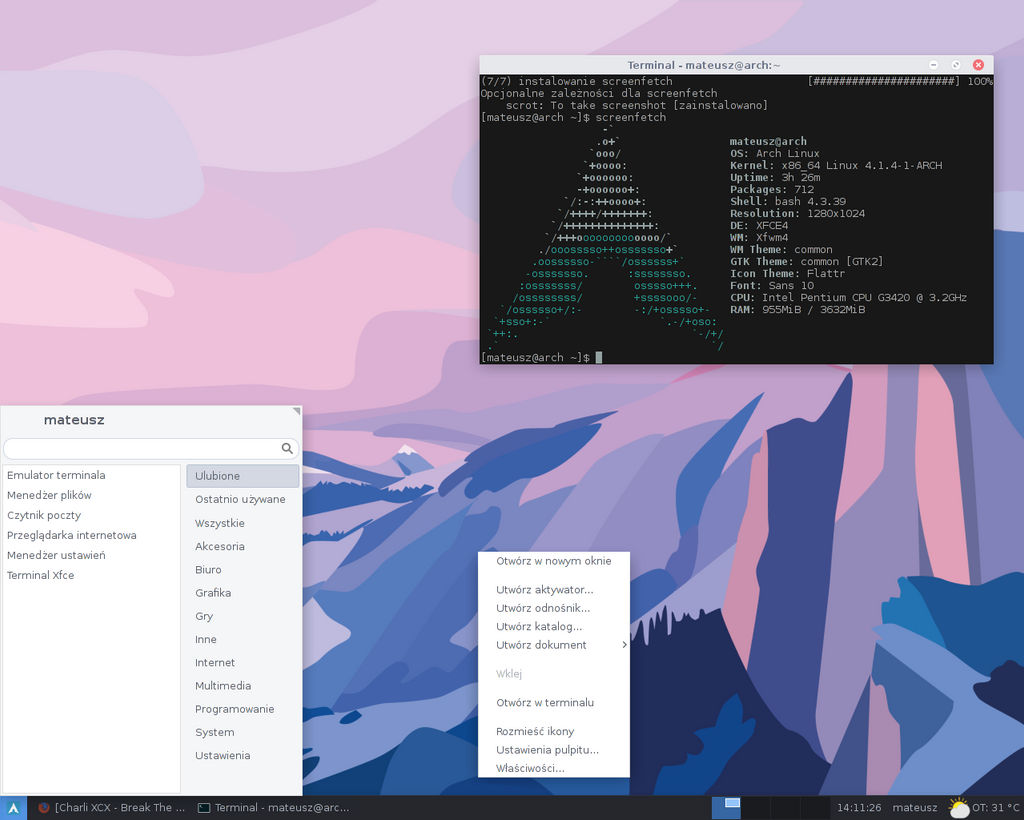This screenshot has width=1024, height=820.
Task: Open the Gry category
Action: [x=243, y=616]
